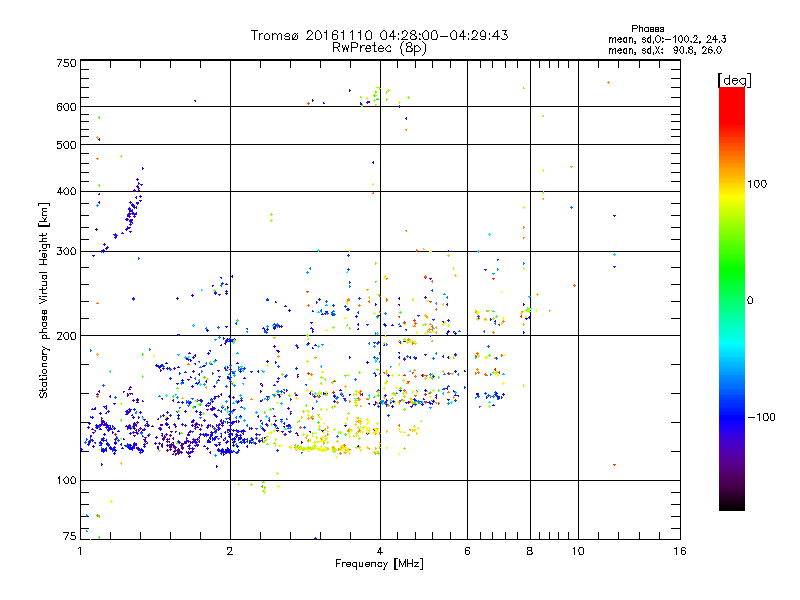Click x-axis tick label '4'
This screenshot has width=800, height=600.
pos(380,551)
